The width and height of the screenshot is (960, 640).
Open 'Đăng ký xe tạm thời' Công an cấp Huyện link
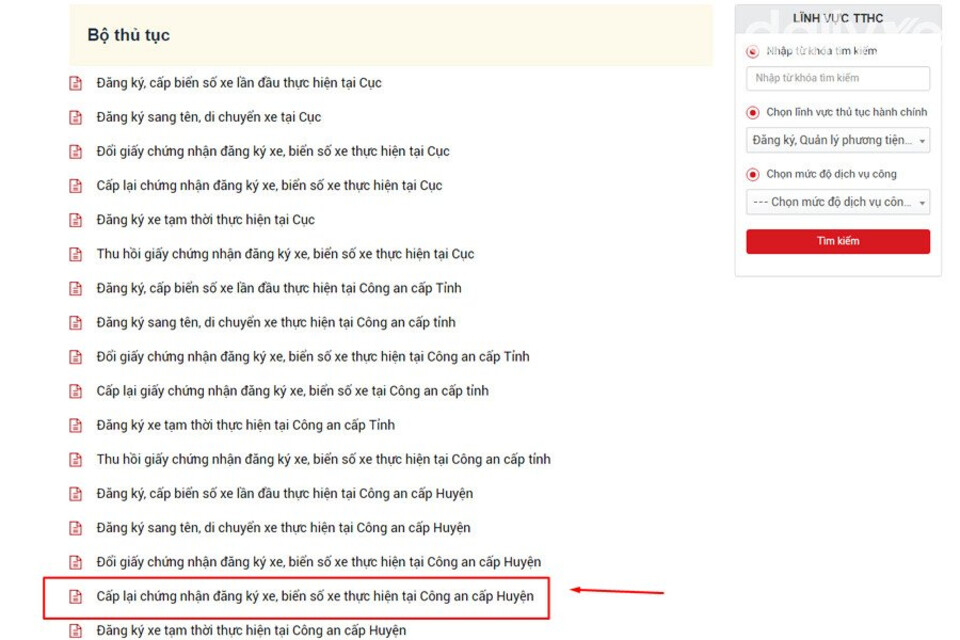(x=251, y=630)
